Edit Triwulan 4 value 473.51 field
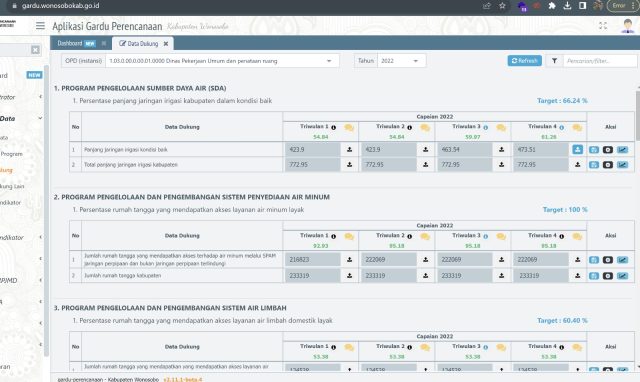640x382 pixels. point(541,150)
